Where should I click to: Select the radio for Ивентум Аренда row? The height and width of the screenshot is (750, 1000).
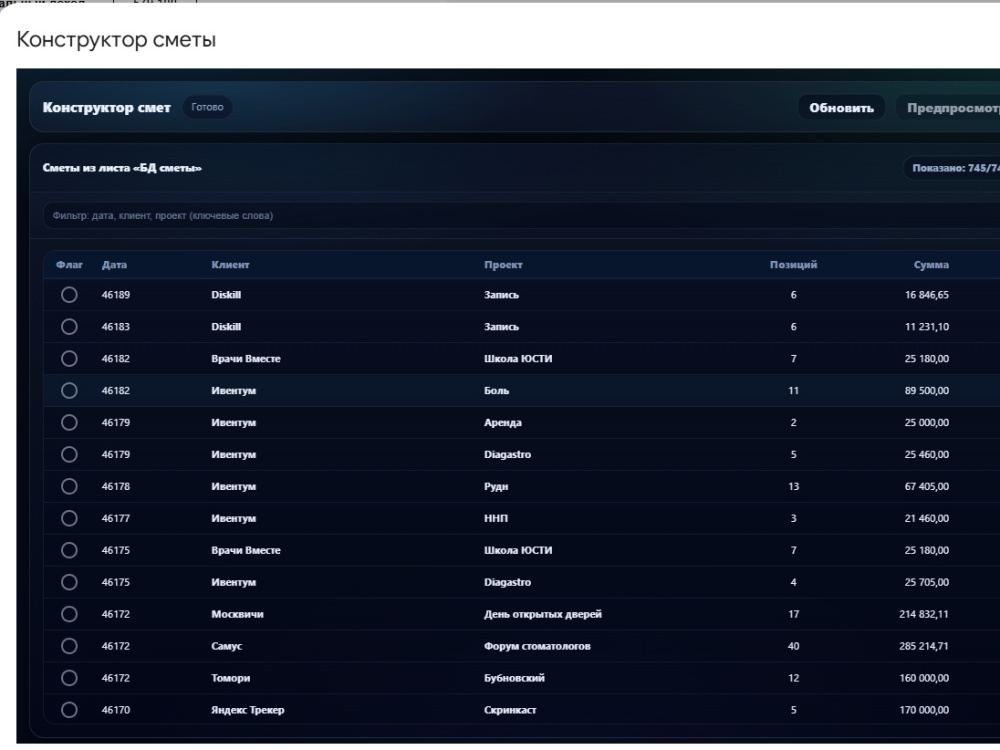[x=70, y=422]
